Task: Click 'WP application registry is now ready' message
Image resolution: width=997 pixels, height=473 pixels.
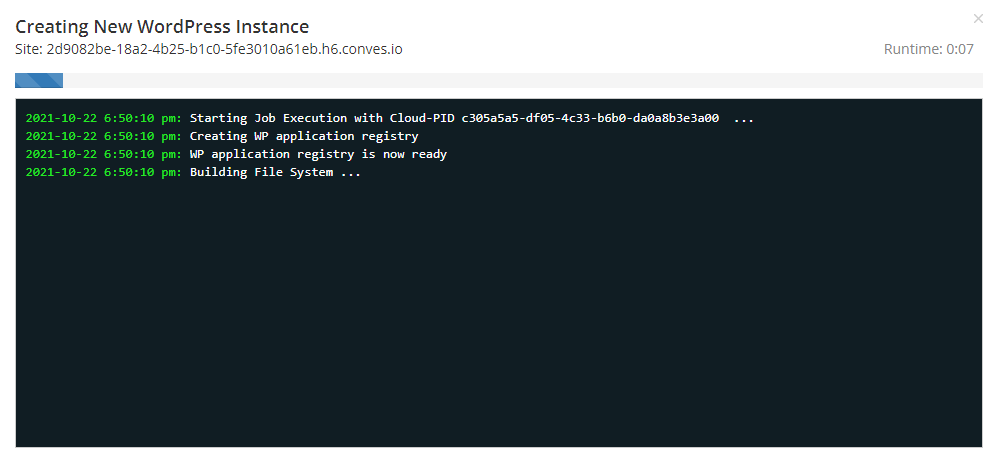Action: point(318,154)
